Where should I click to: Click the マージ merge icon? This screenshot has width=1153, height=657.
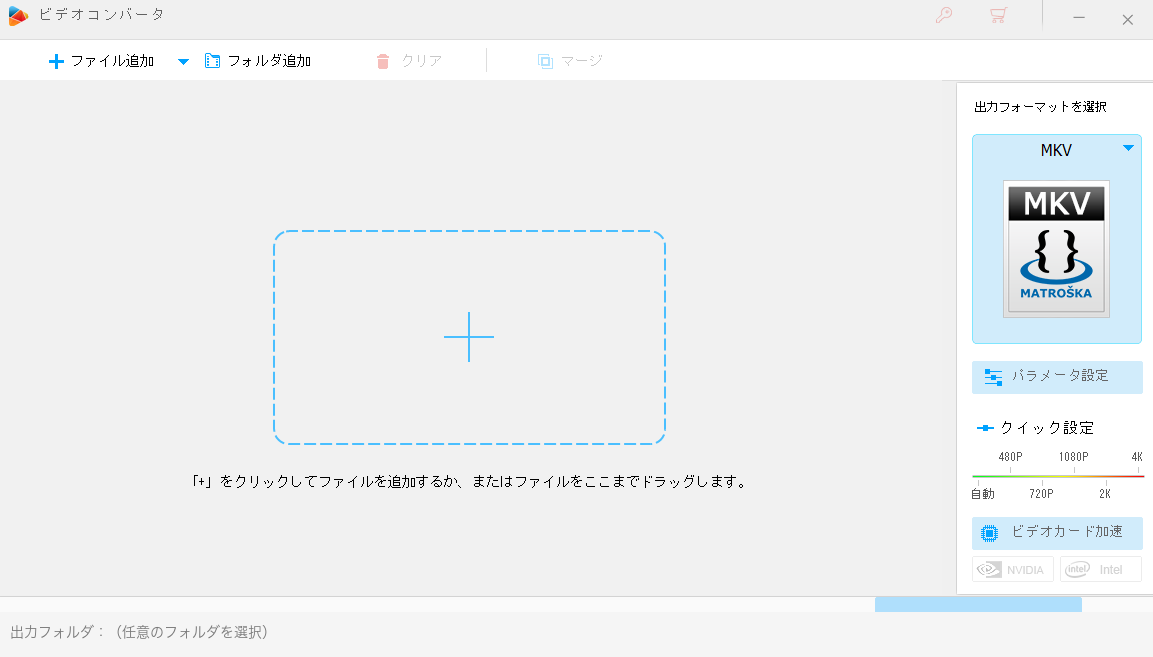[x=545, y=61]
